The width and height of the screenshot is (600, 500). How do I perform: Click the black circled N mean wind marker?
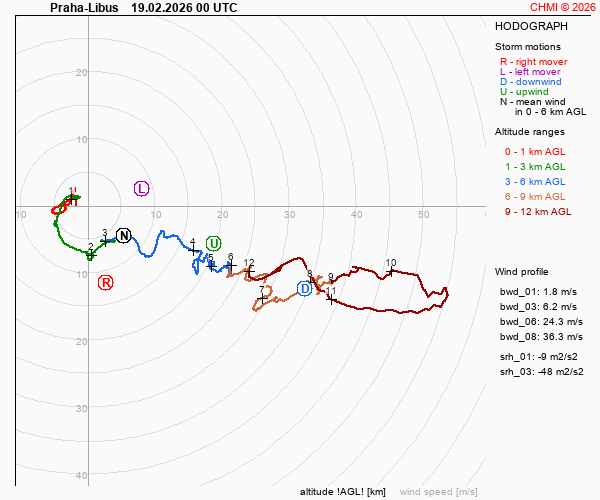click(123, 235)
